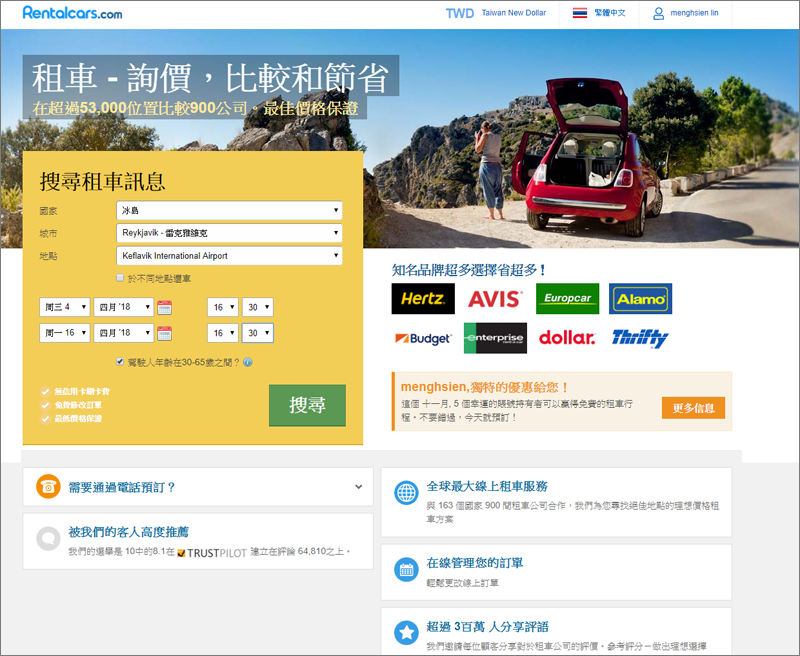This screenshot has height=656, width=800.
Task: Click the orange 更多信息 button
Action: 693,408
